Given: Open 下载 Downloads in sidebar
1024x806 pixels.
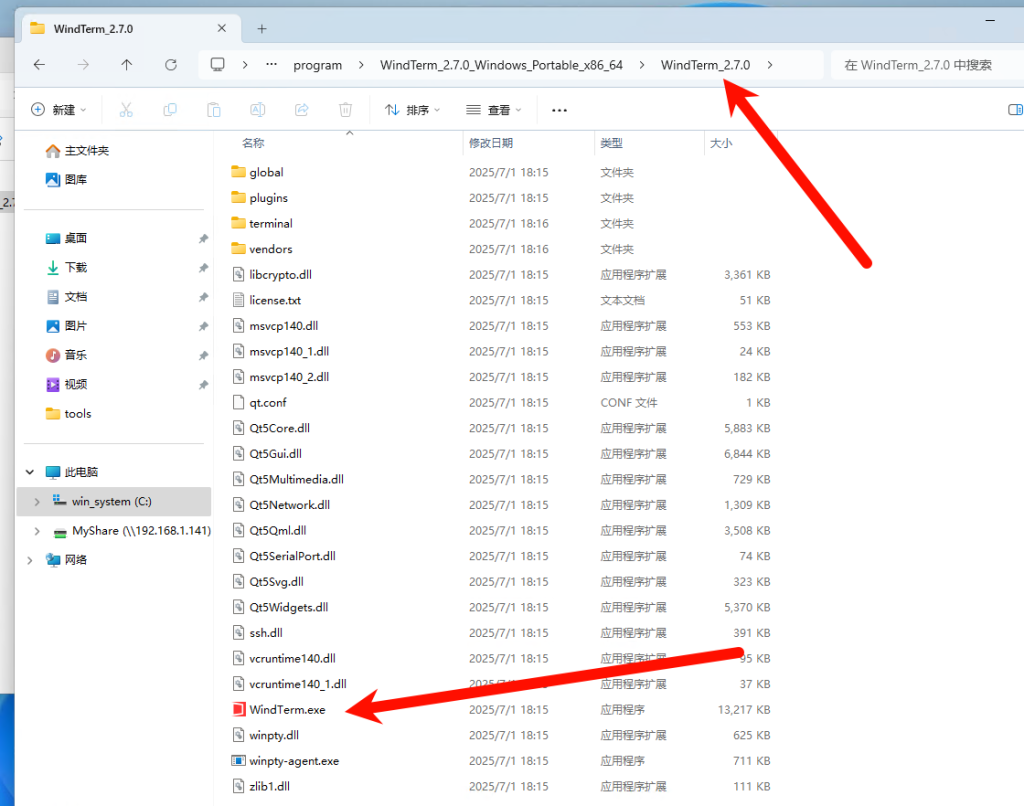Looking at the screenshot, I should tap(66, 267).
